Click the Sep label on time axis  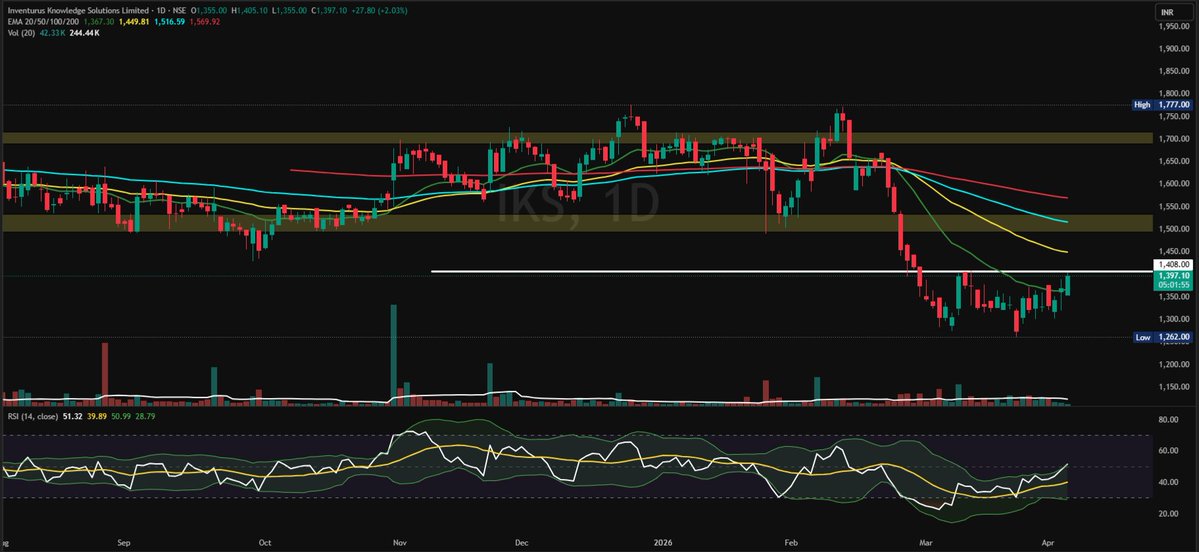click(x=125, y=541)
